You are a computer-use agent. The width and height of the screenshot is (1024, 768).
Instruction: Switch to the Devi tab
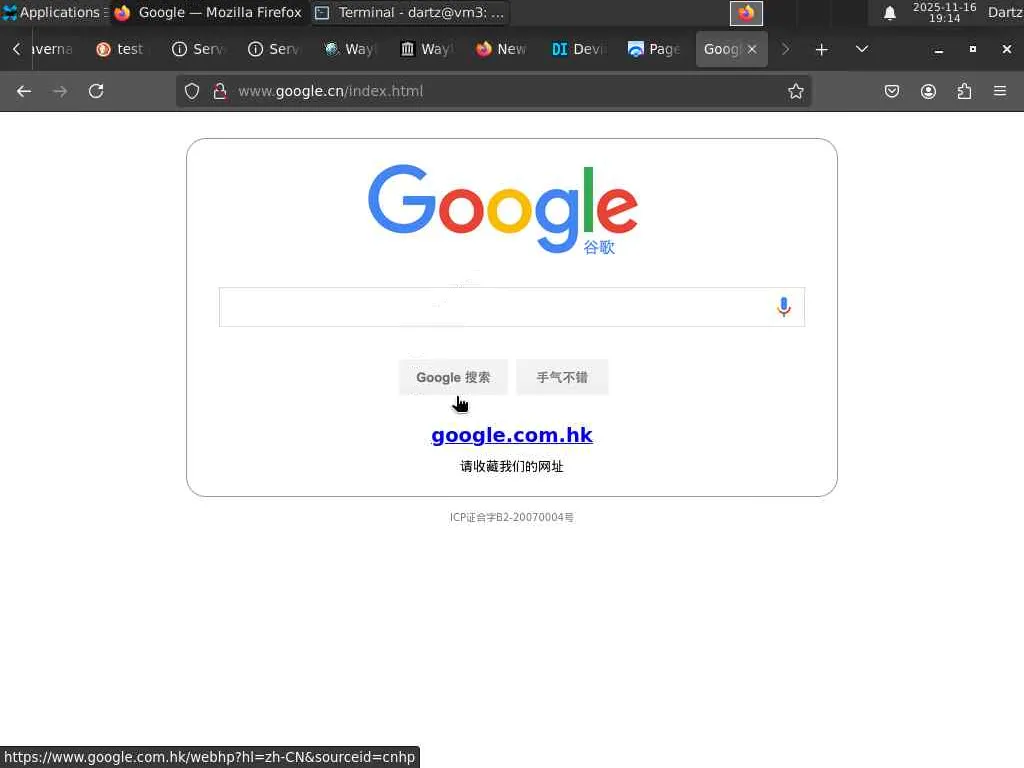click(578, 49)
